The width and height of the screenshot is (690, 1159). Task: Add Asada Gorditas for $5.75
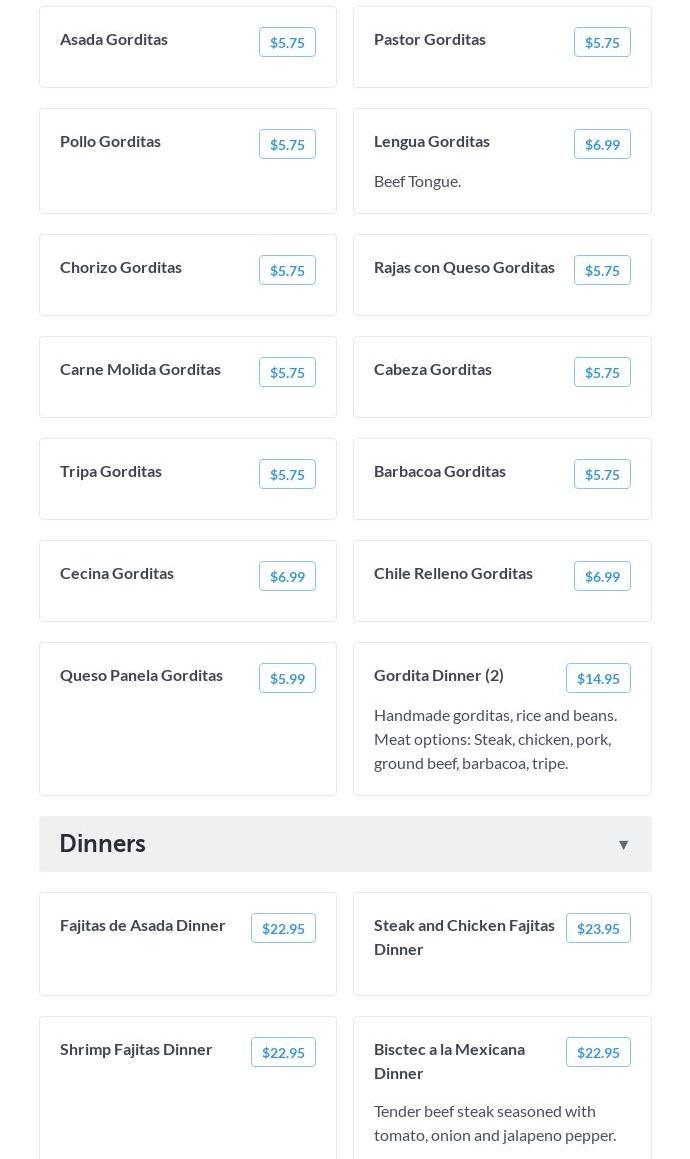coord(287,42)
